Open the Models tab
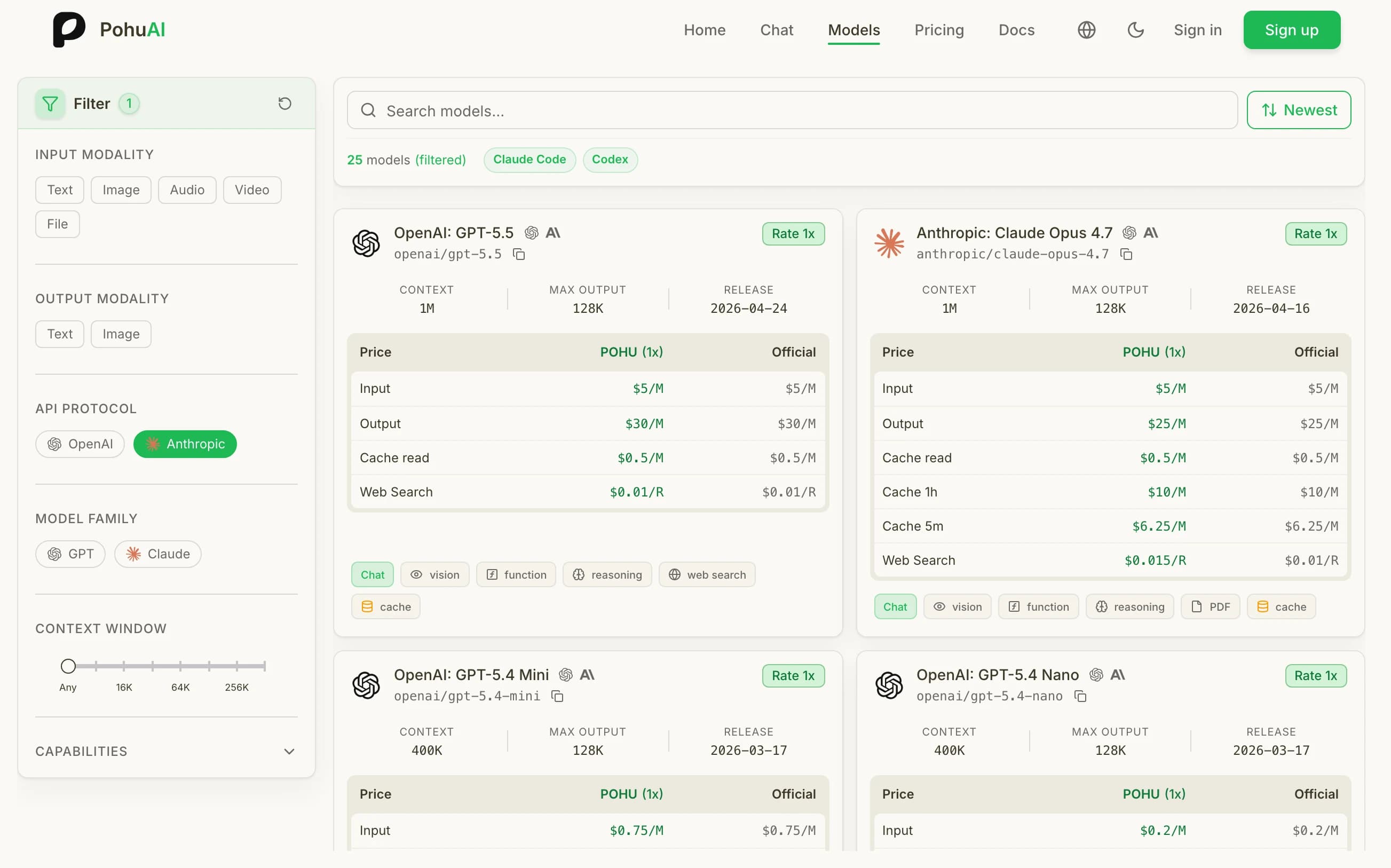The image size is (1391, 868). tap(853, 30)
